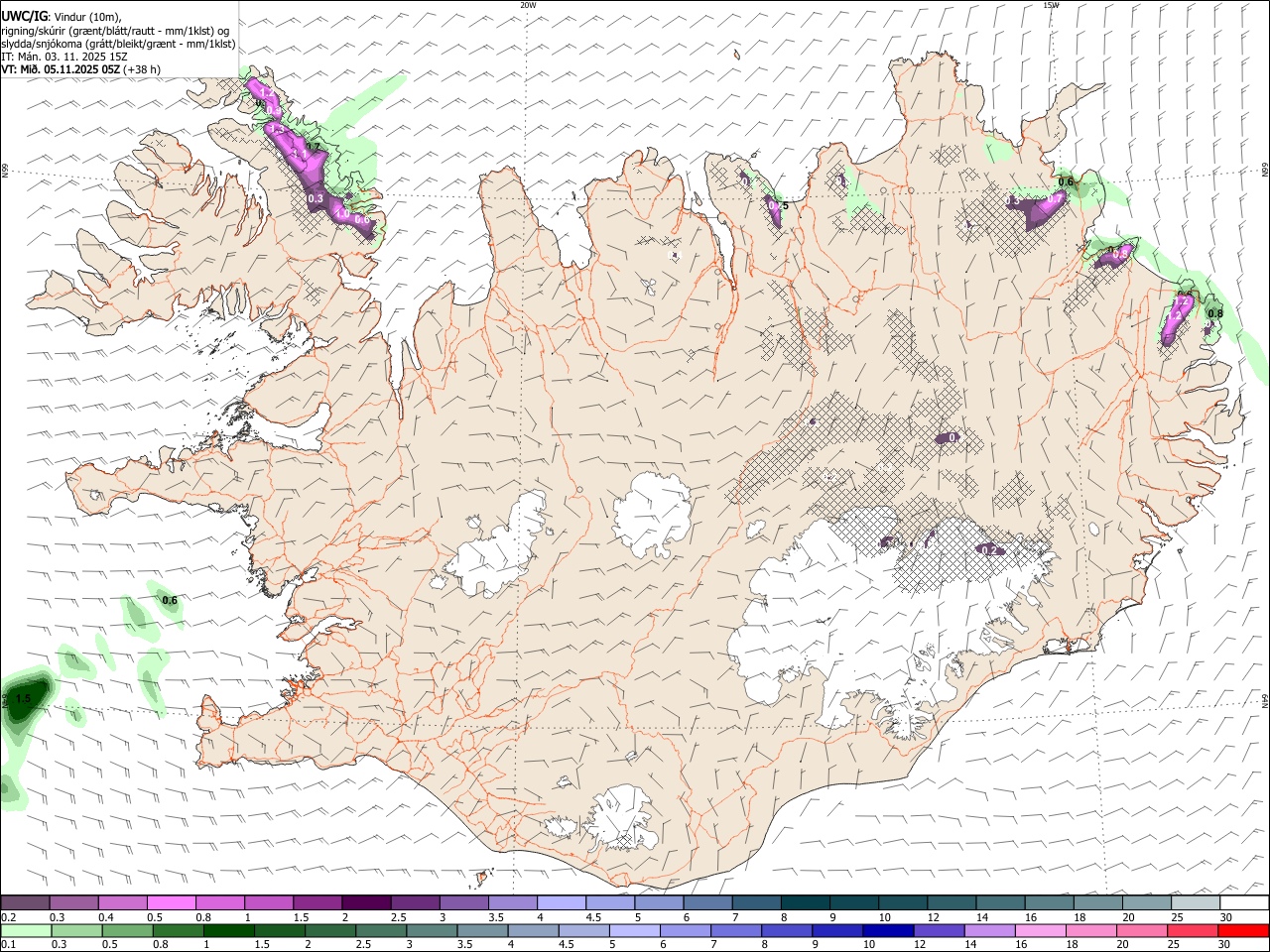Click the white swatch after 30 in upper legend
This screenshot has width=1270, height=952.
coord(1244,902)
